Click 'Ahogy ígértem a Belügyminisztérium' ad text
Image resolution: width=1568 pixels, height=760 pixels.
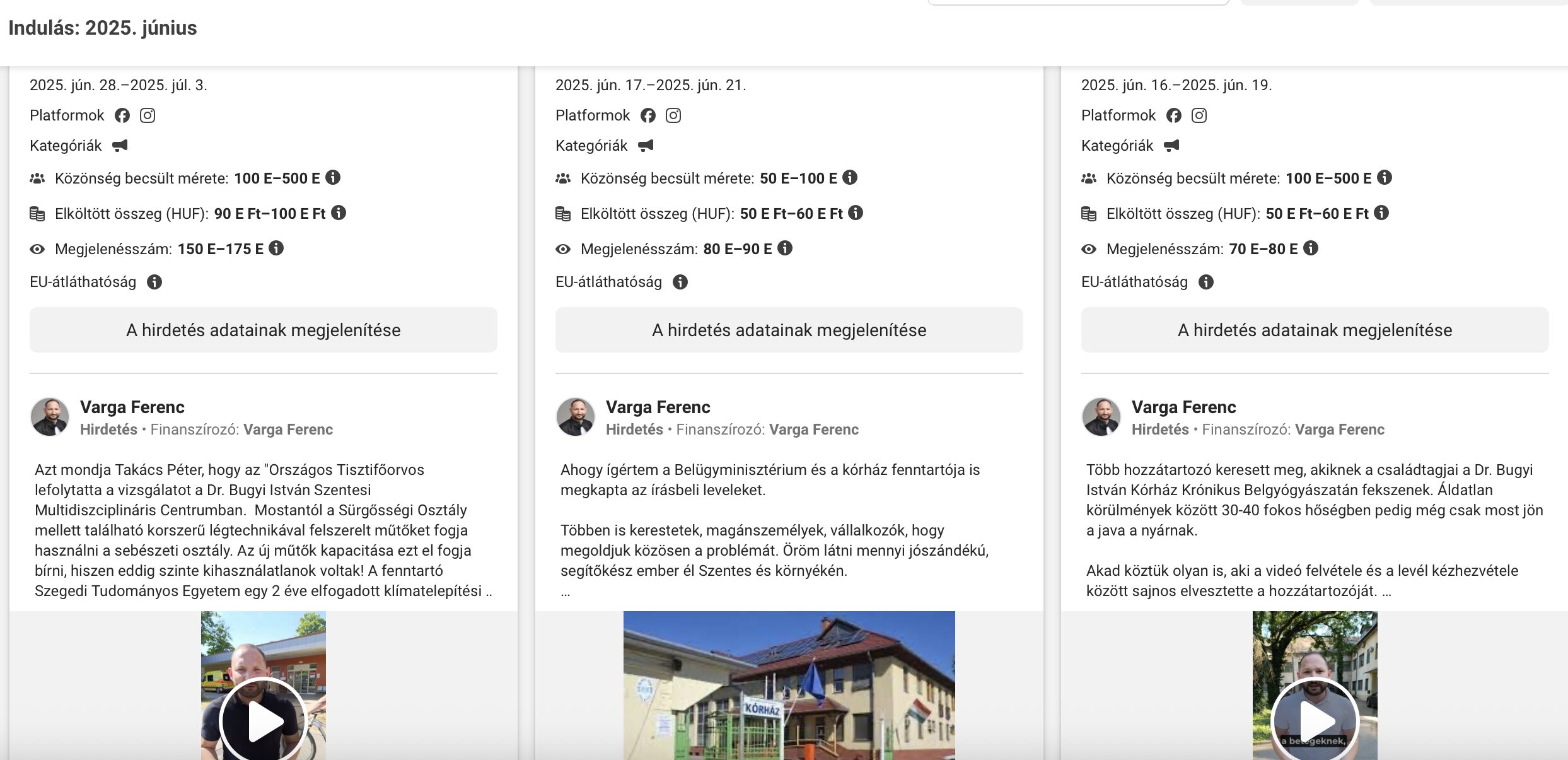click(x=774, y=530)
